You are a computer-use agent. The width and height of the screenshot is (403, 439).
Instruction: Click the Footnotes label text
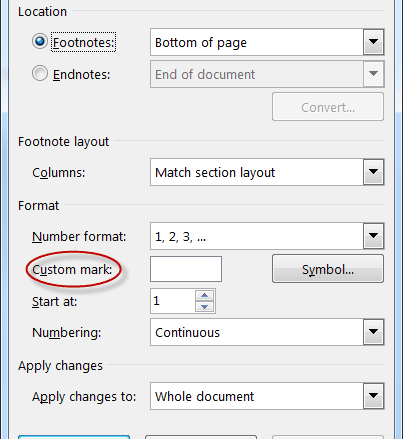click(83, 42)
